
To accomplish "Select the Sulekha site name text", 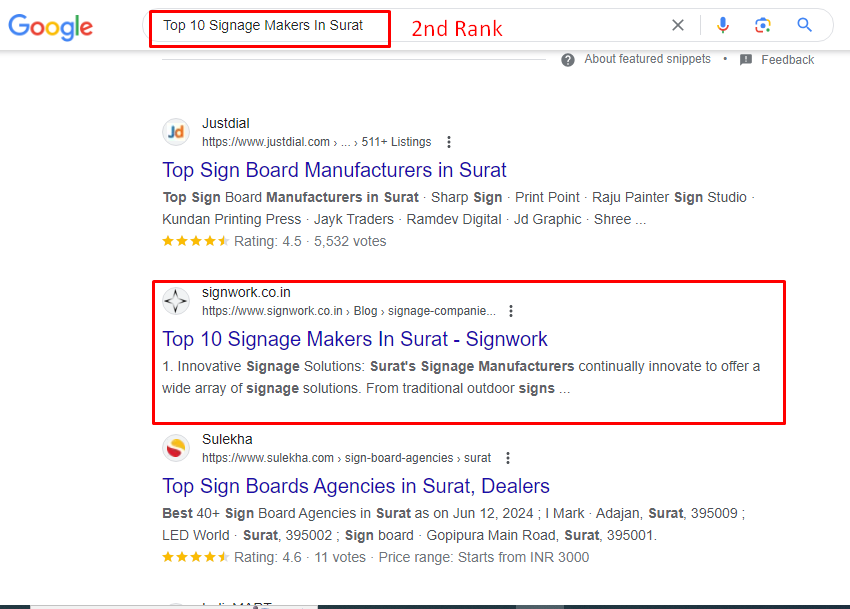I will [227, 439].
